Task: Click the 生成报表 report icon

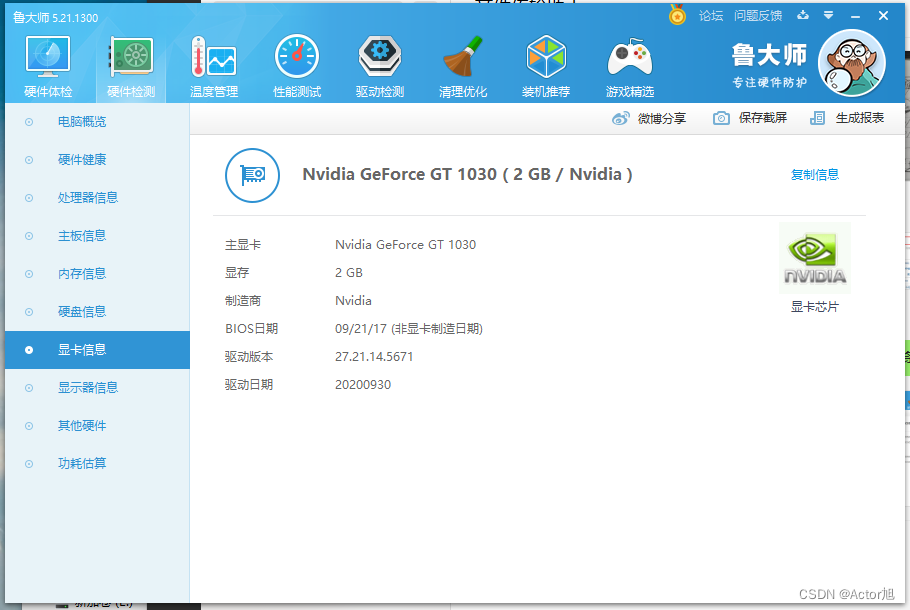Action: click(x=817, y=118)
